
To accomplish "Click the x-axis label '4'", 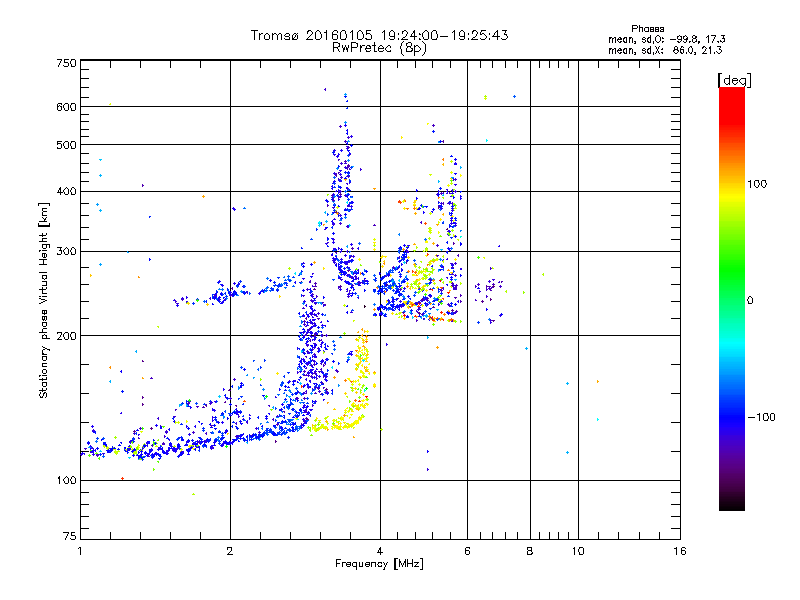I will (x=380, y=551).
